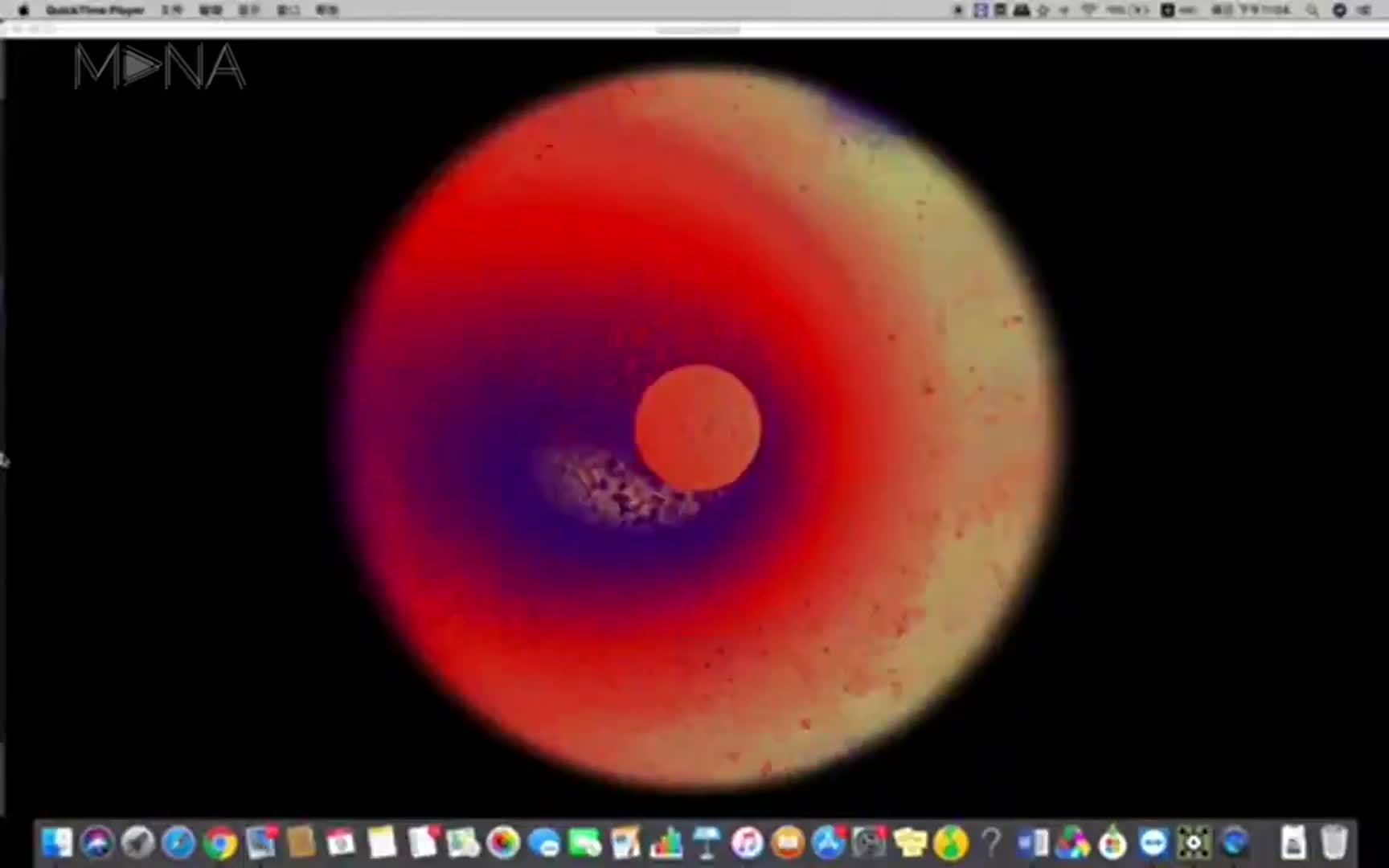Open green FaceTime icon in Dock

click(585, 842)
